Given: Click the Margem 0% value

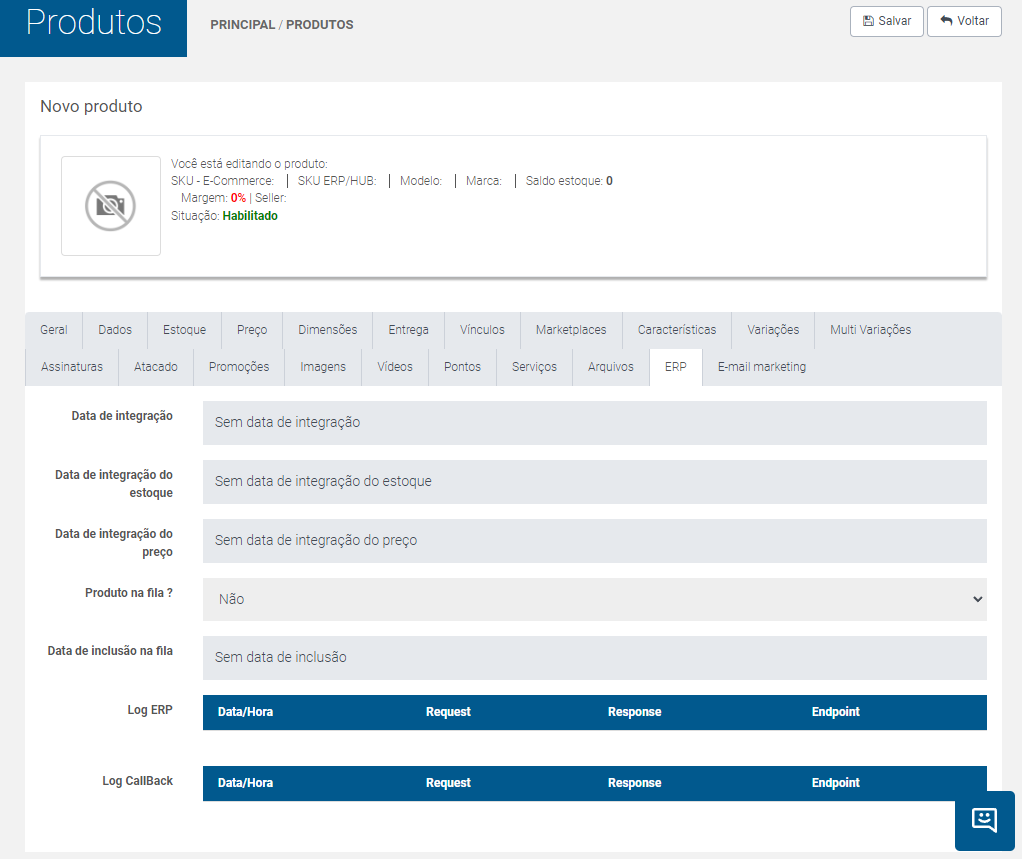Looking at the screenshot, I should 239,198.
